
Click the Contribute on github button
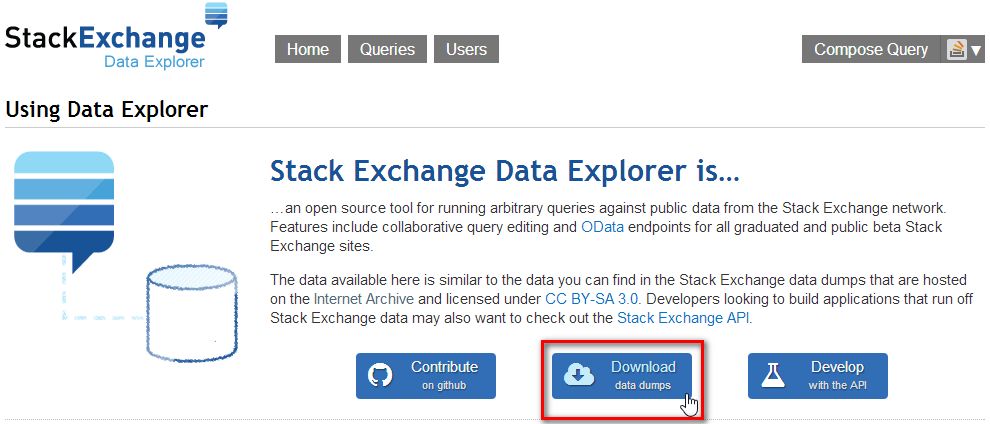(426, 375)
